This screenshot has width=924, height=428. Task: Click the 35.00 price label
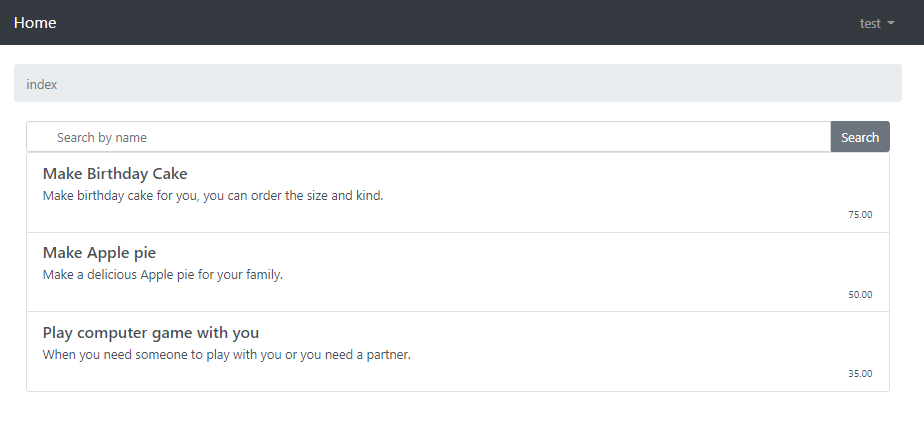tap(860, 374)
